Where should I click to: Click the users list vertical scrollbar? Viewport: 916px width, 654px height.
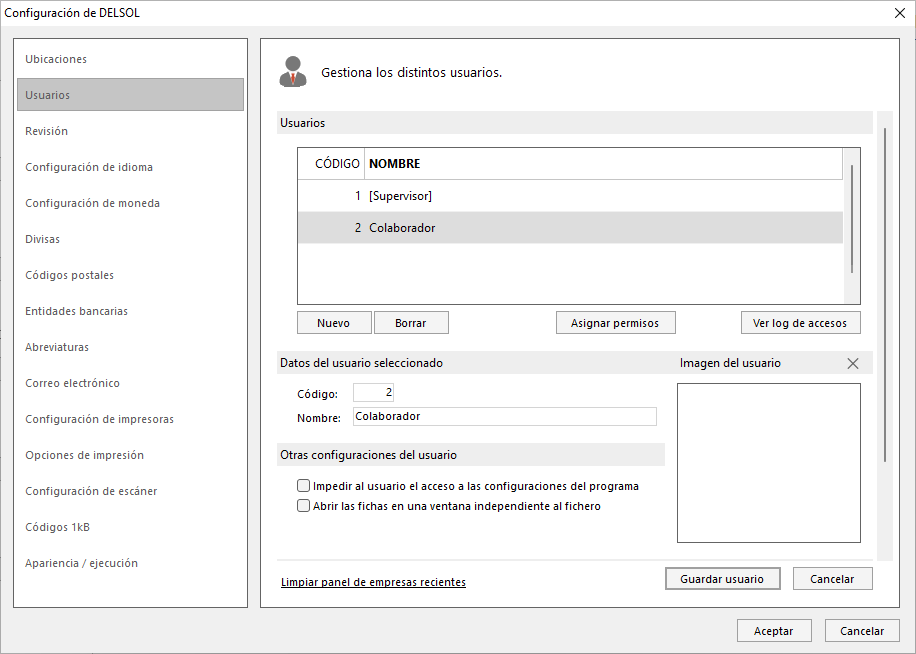[852, 219]
